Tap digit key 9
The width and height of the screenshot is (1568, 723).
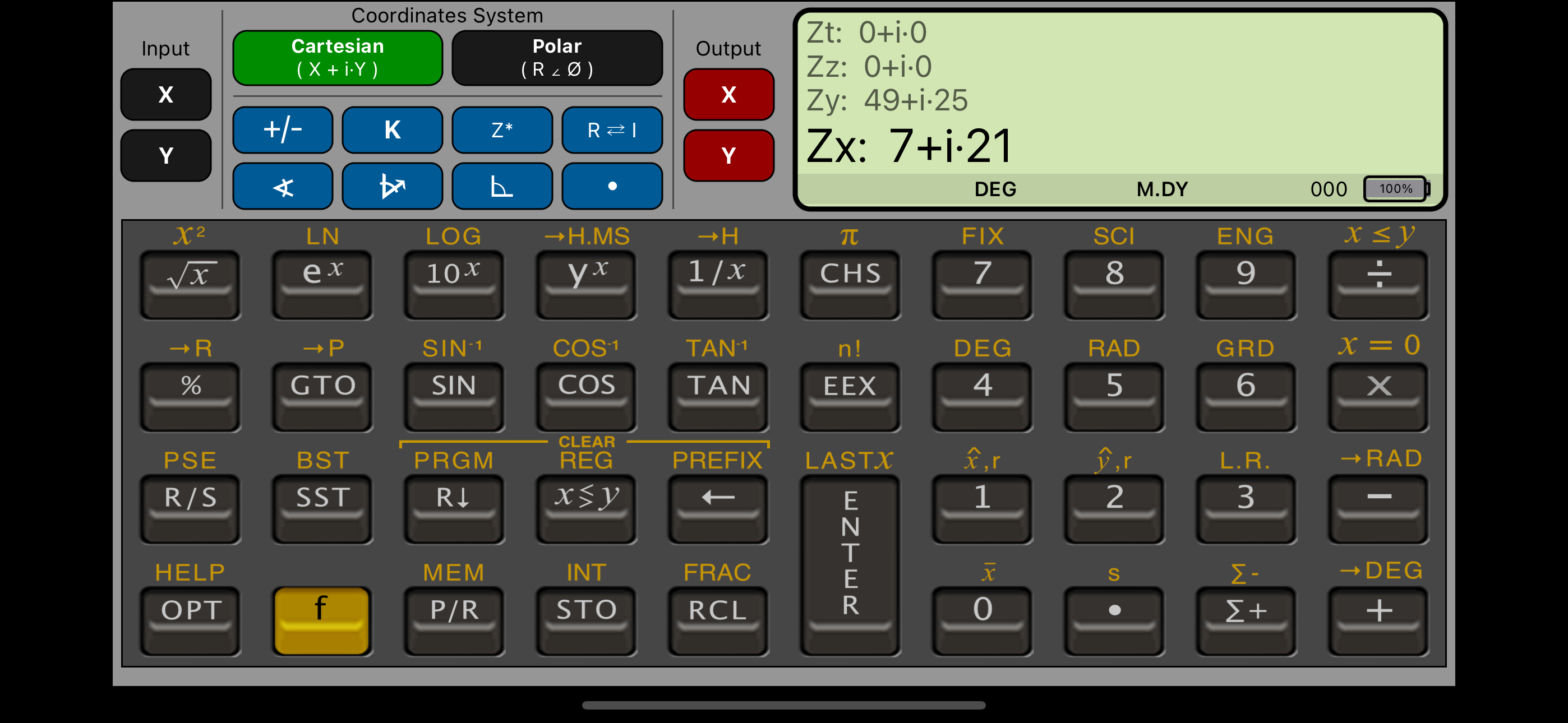tap(1246, 285)
